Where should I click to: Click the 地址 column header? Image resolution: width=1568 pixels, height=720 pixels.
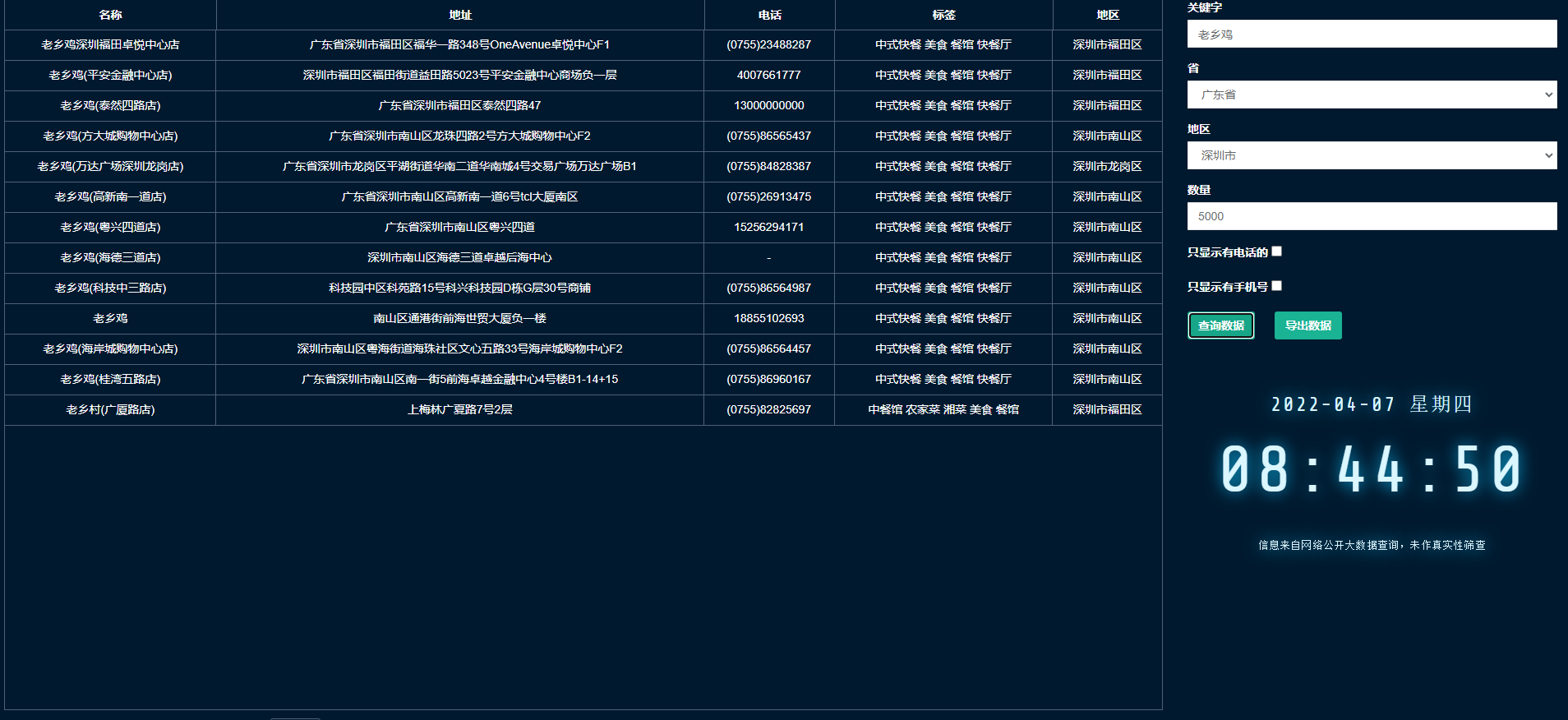coord(460,15)
